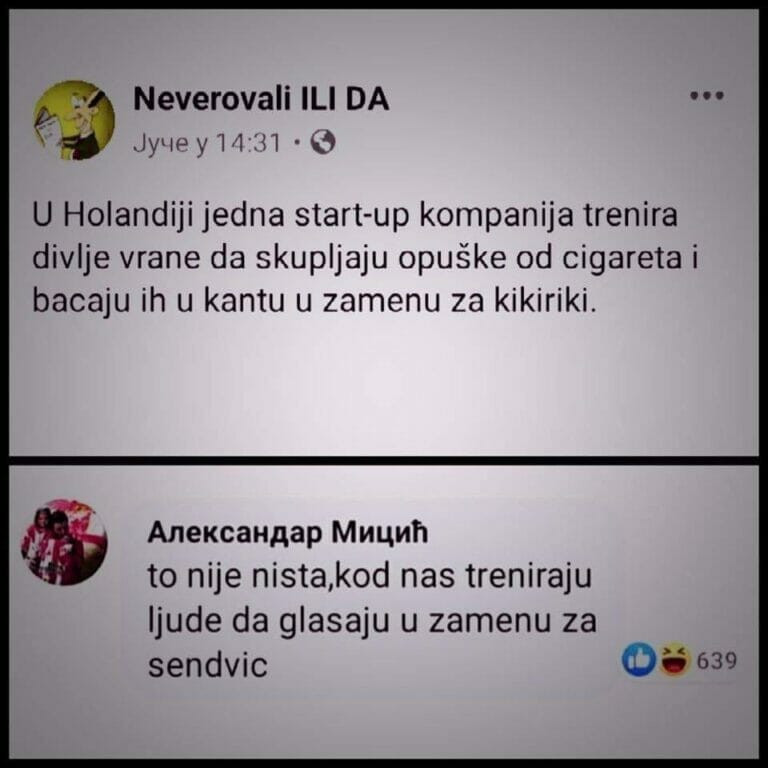Image resolution: width=768 pixels, height=768 pixels.
Task: Open the three-dot post options menu
Action: coord(707,96)
